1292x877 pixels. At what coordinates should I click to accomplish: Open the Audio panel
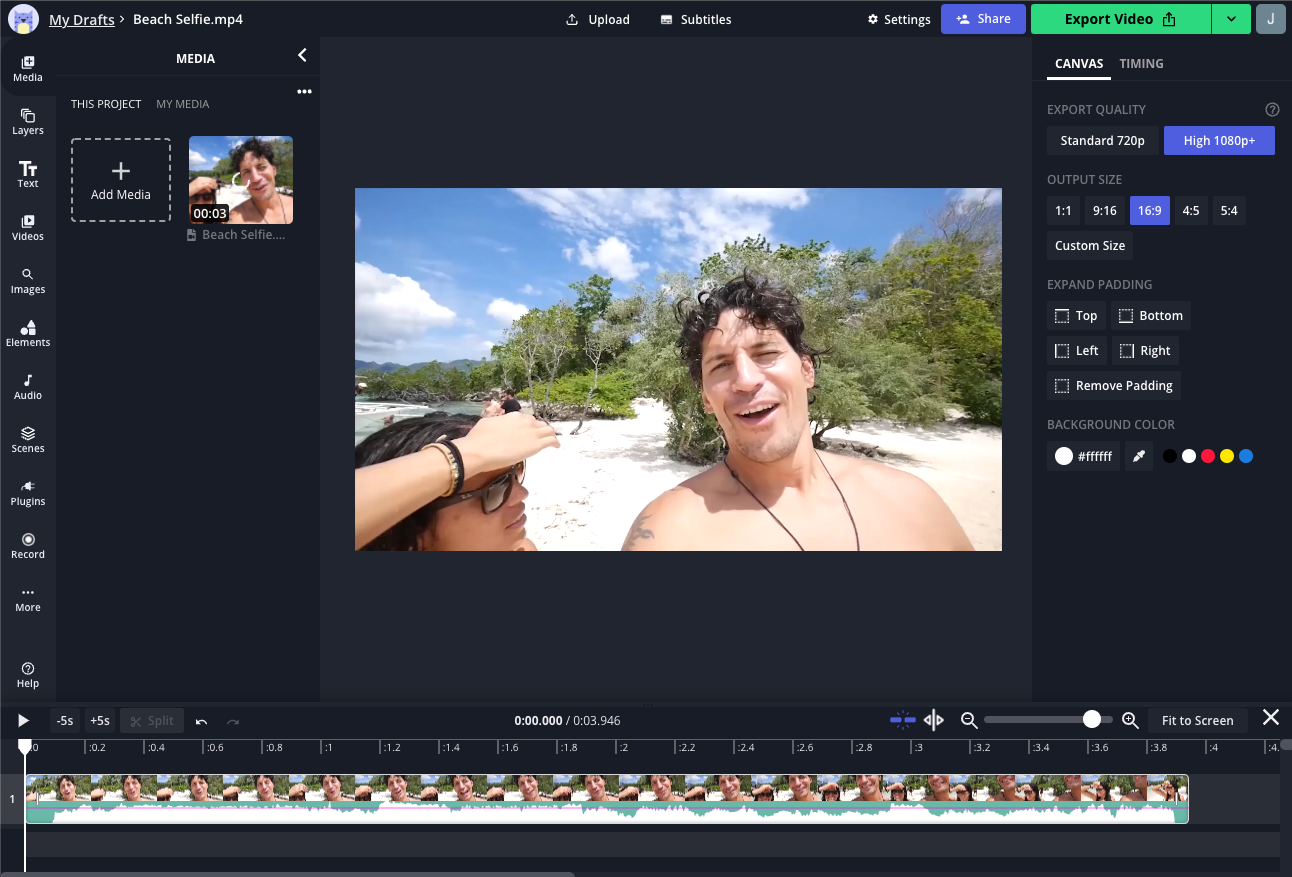(28, 386)
